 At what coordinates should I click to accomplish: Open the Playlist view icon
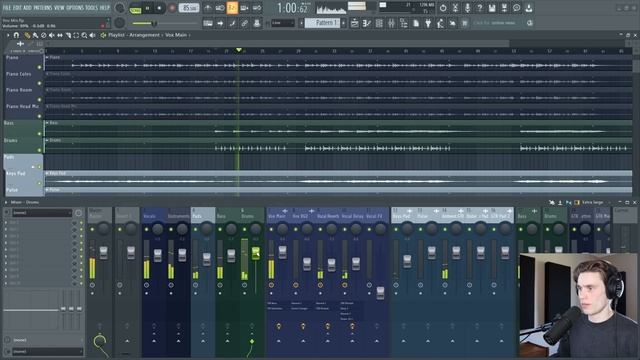(355, 23)
